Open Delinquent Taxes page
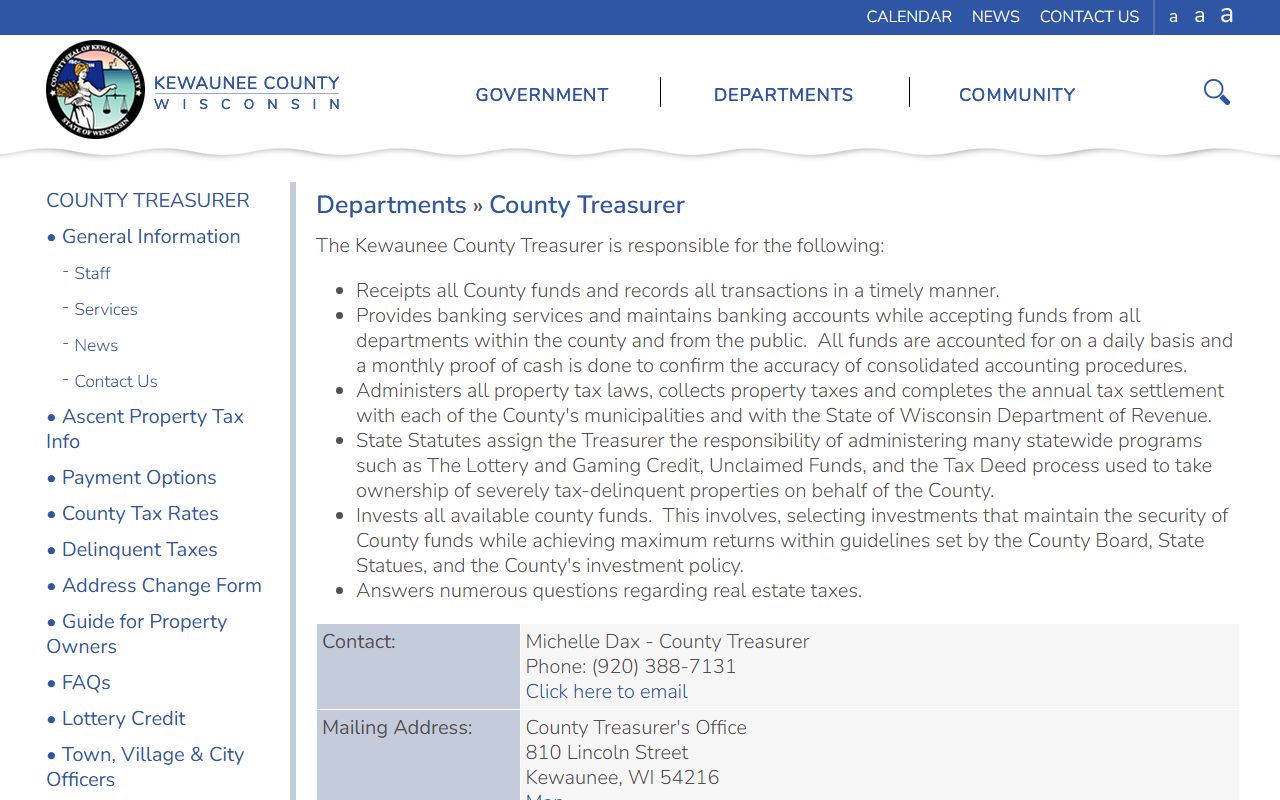This screenshot has width=1280, height=800. [x=140, y=550]
